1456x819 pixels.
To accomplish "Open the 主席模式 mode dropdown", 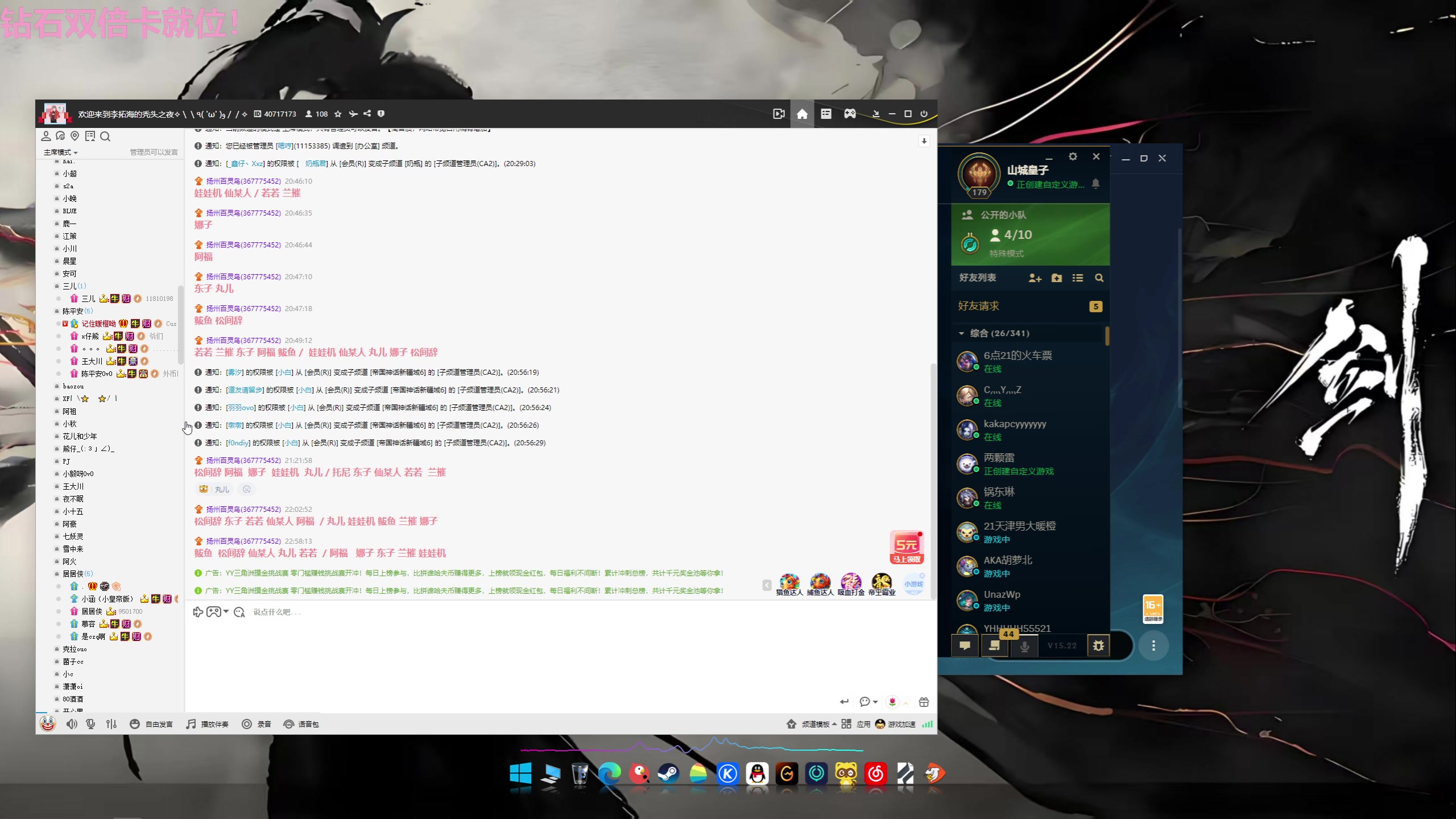I will 61,152.
